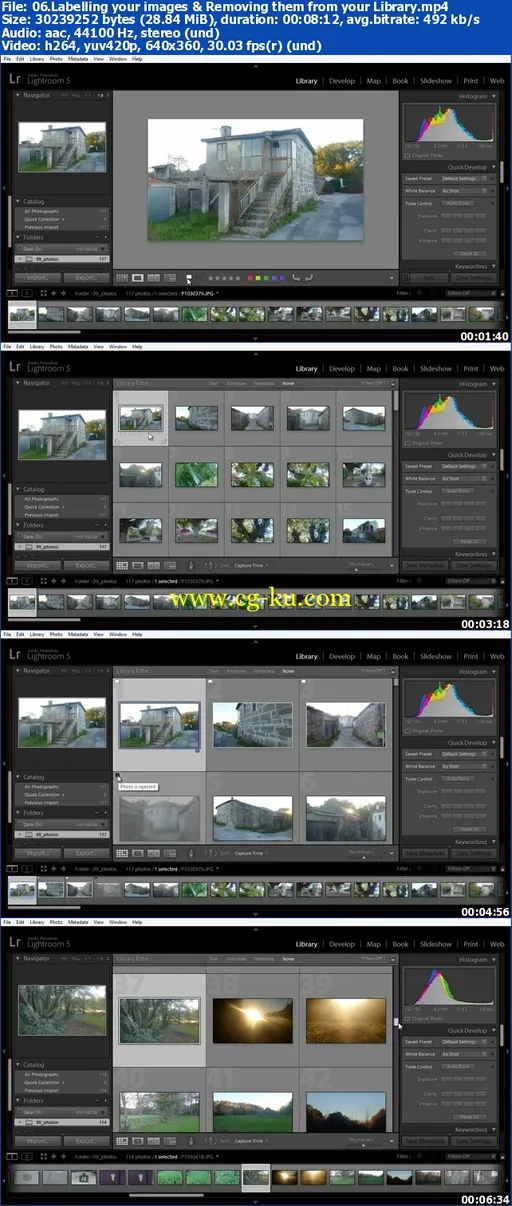Open Metadata menu in the 00:03:18 frame menu bar

click(79, 346)
